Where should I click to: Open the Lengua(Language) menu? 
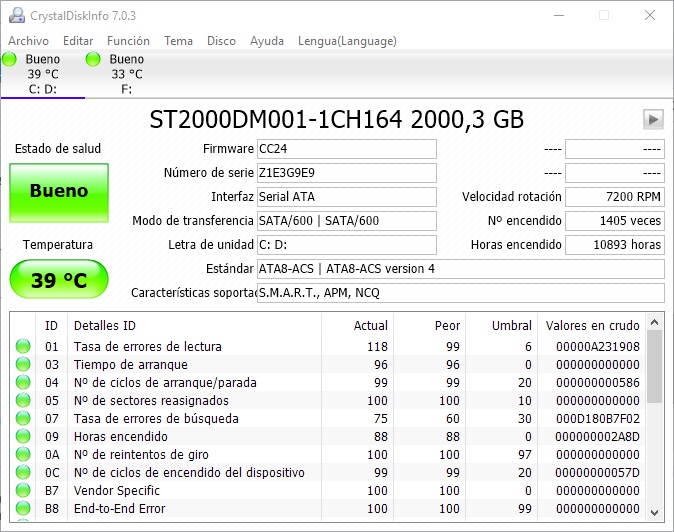point(347,41)
